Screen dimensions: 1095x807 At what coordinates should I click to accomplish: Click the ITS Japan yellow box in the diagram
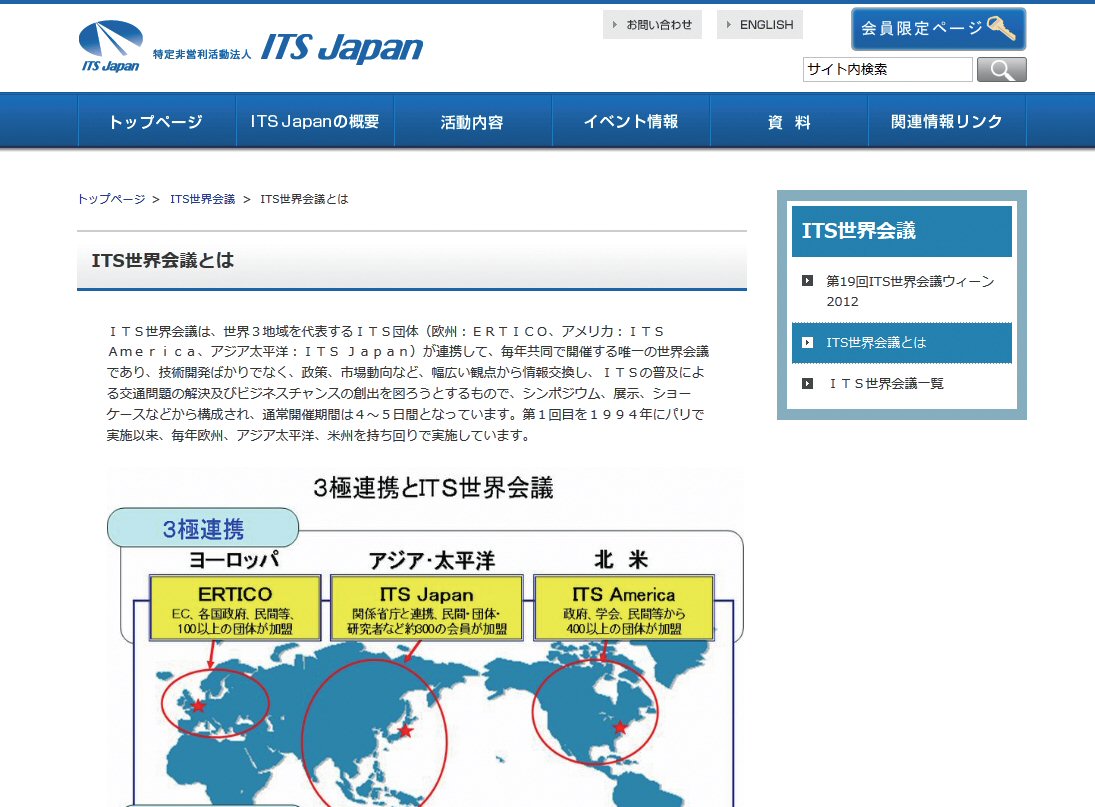(427, 608)
